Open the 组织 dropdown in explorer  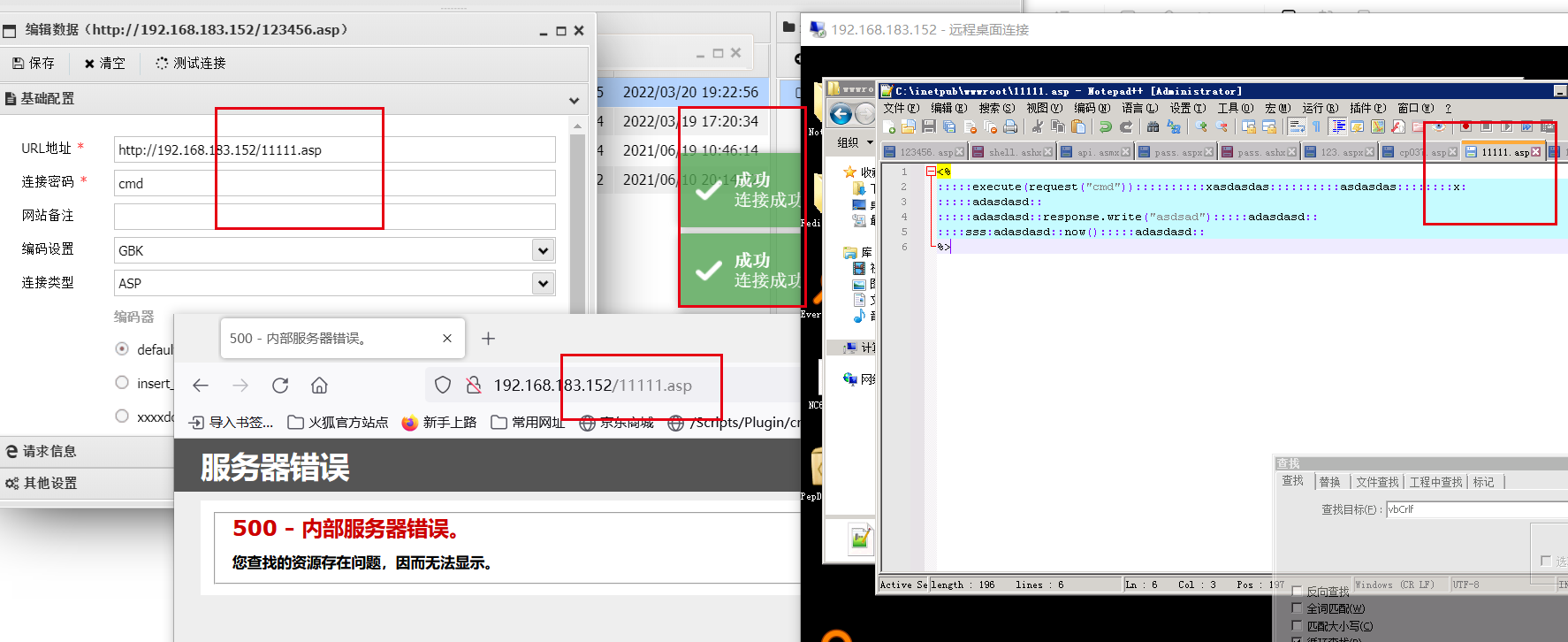coord(854,142)
